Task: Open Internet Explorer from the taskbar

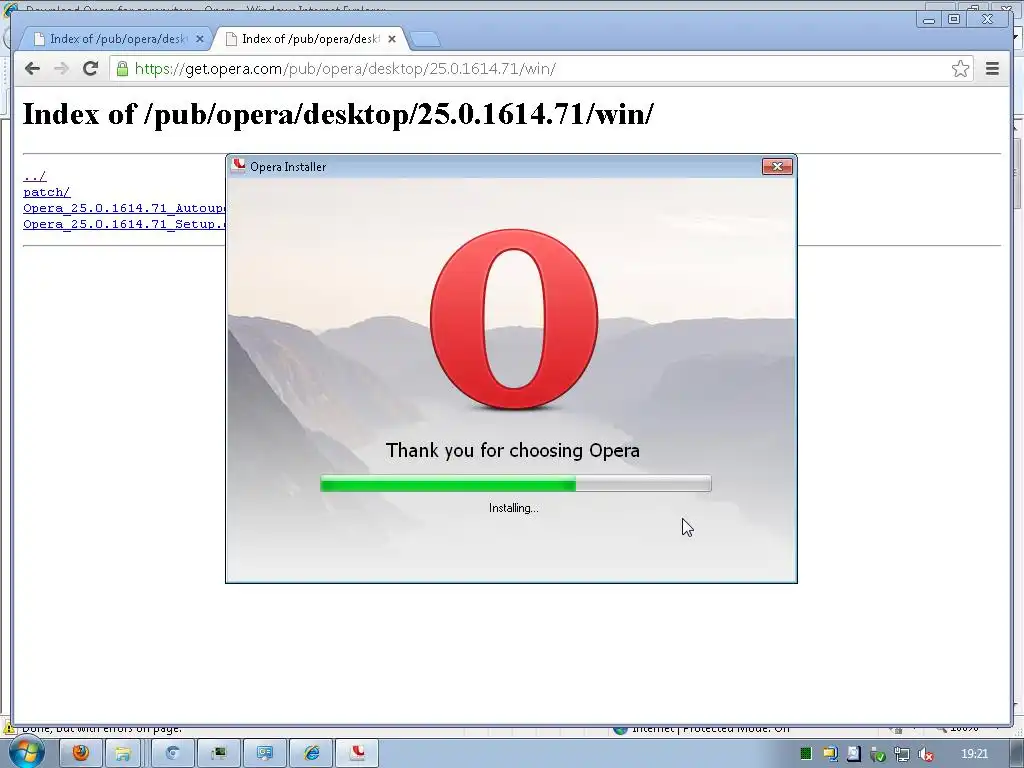Action: pos(312,754)
